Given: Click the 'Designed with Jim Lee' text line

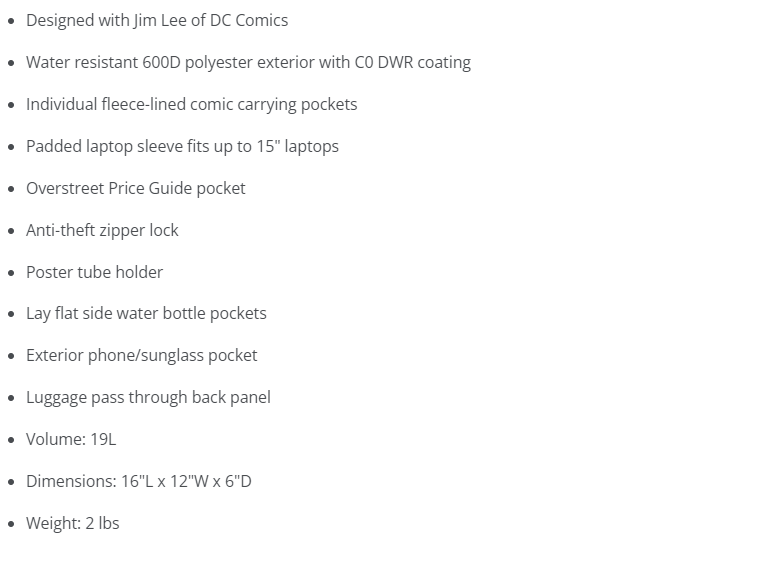Looking at the screenshot, I should [157, 20].
